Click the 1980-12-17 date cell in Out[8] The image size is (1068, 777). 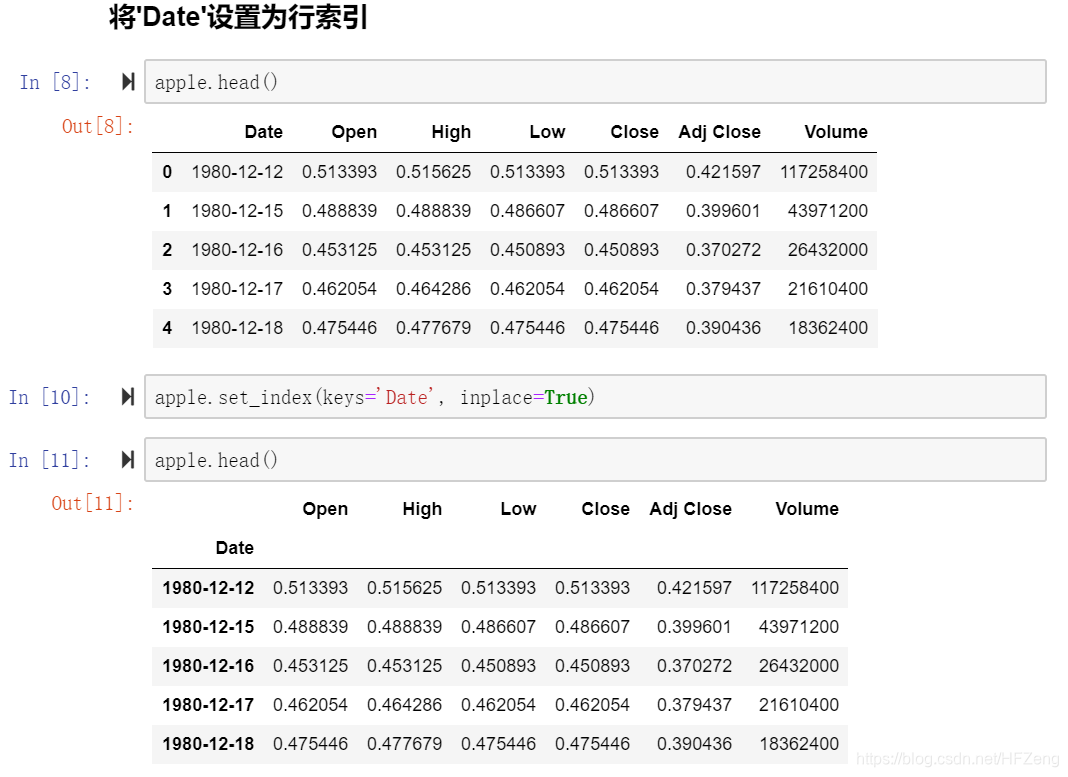pyautogui.click(x=237, y=289)
